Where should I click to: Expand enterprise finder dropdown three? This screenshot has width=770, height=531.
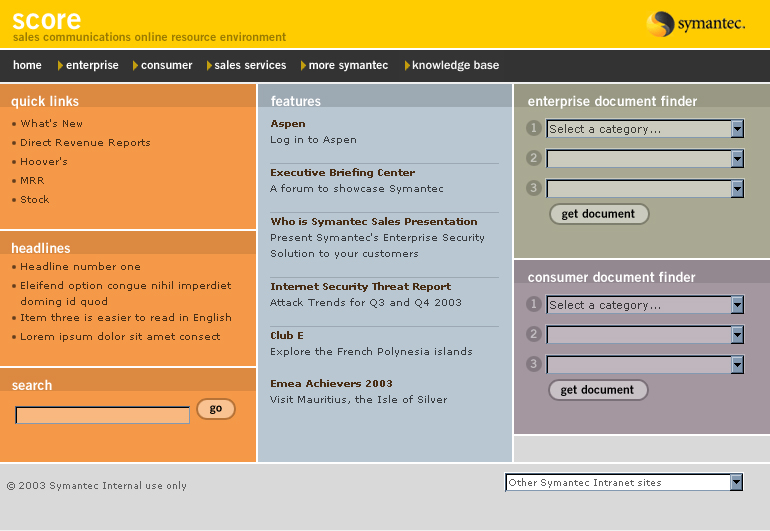(645, 189)
